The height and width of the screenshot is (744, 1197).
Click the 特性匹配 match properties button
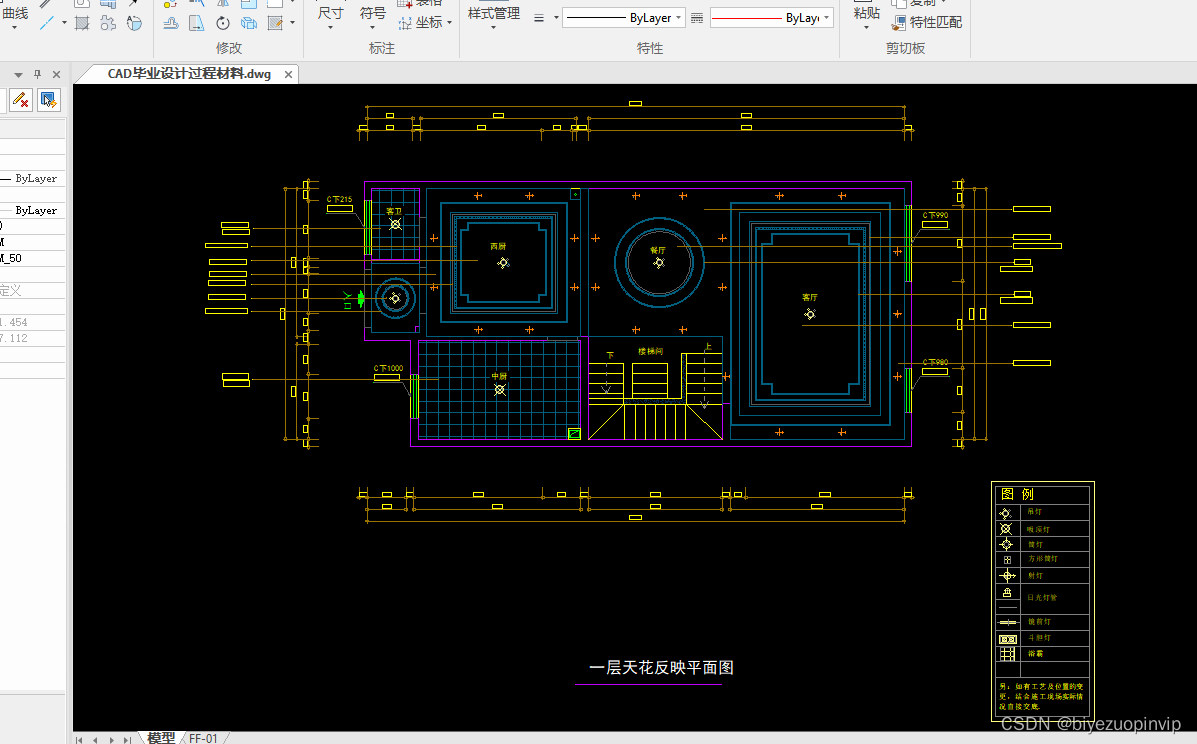[928, 23]
